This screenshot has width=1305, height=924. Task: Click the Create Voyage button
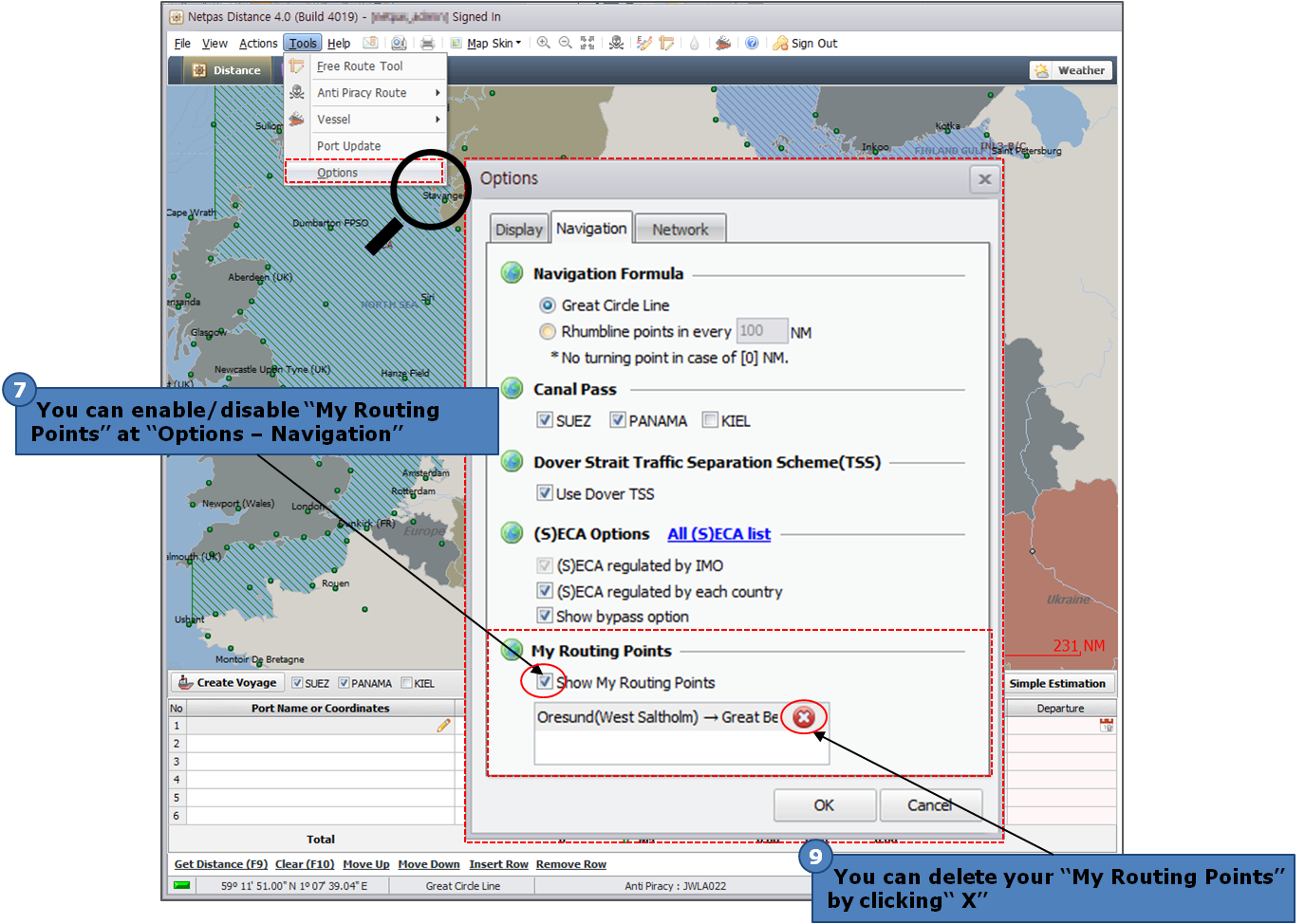pos(227,683)
